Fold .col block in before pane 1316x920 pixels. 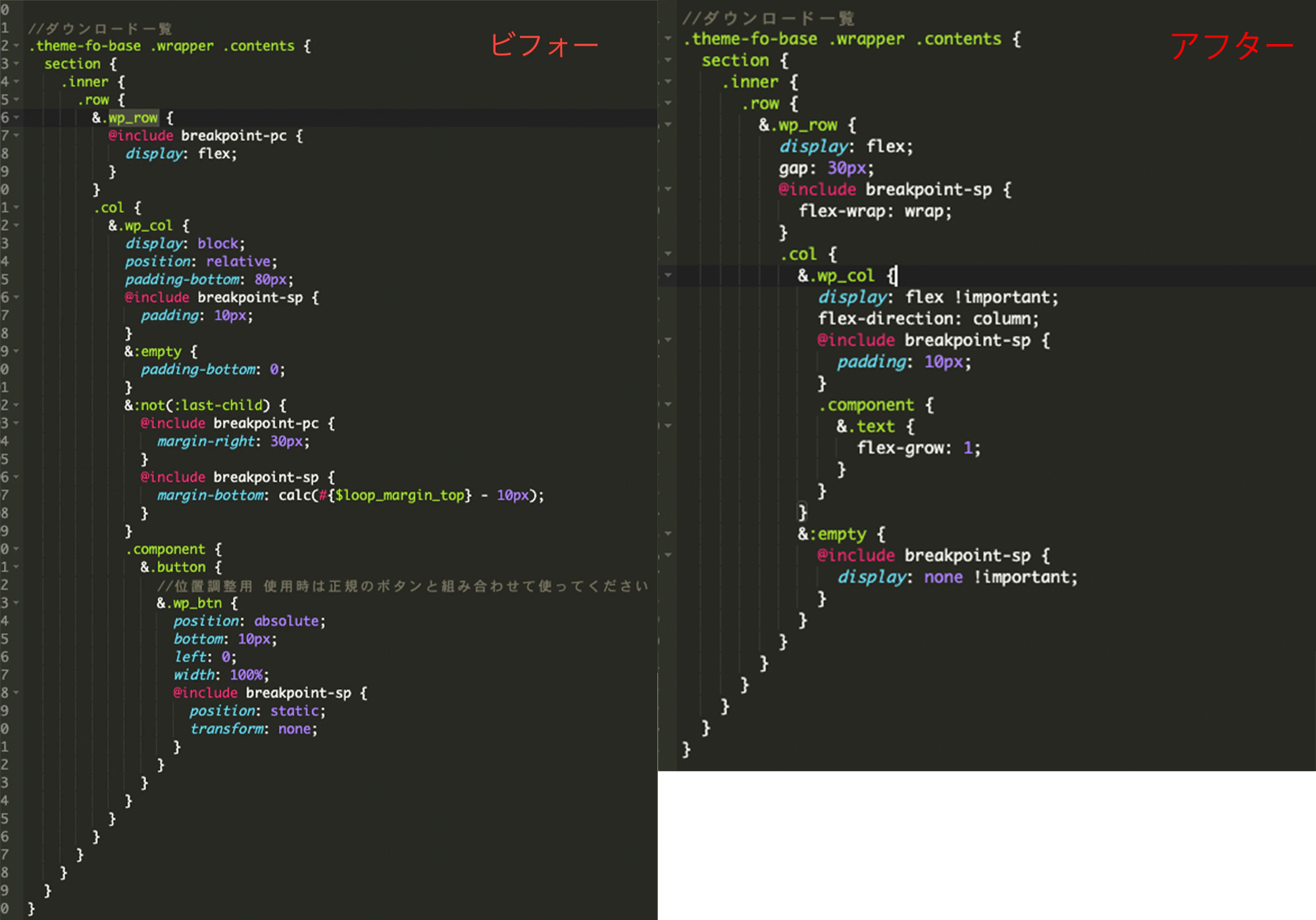pyautogui.click(x=16, y=207)
